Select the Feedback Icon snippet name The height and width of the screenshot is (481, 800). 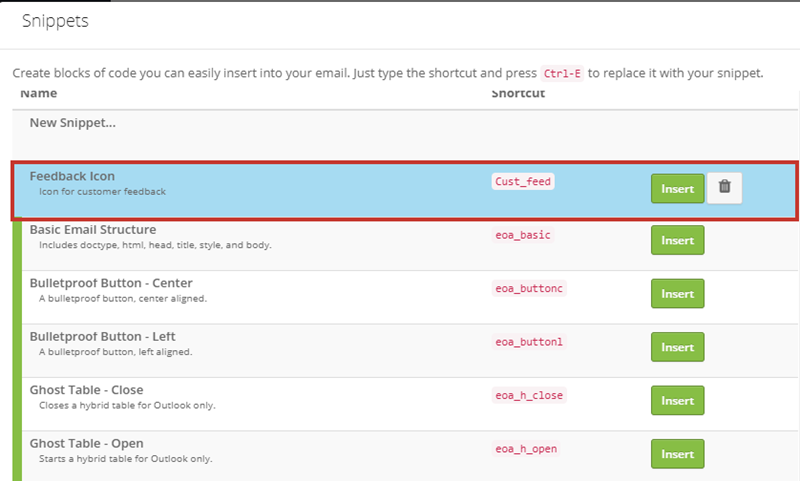[x=72, y=176]
